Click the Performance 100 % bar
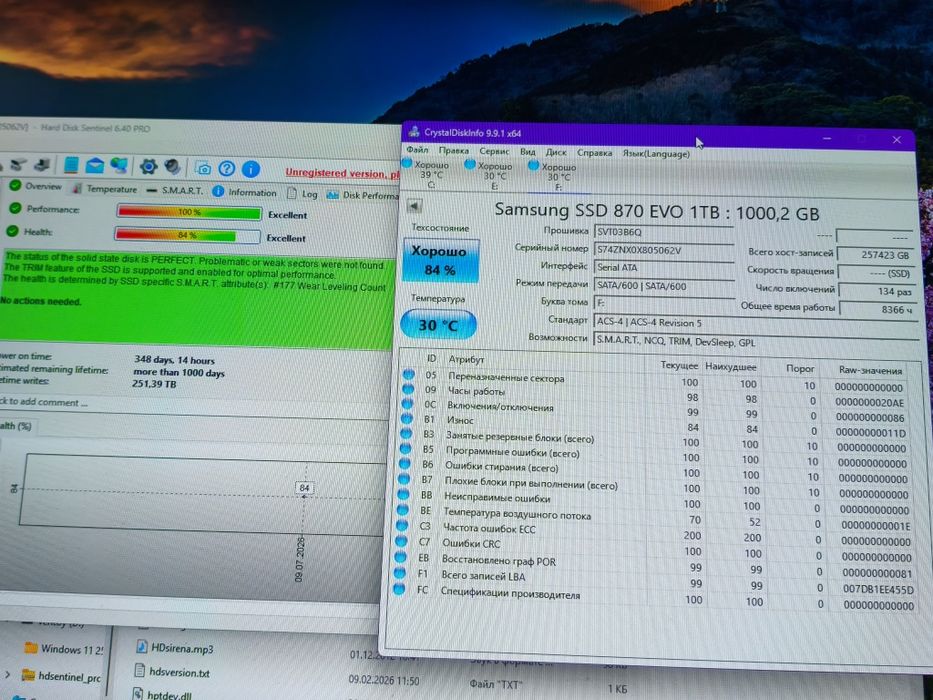 click(x=189, y=212)
